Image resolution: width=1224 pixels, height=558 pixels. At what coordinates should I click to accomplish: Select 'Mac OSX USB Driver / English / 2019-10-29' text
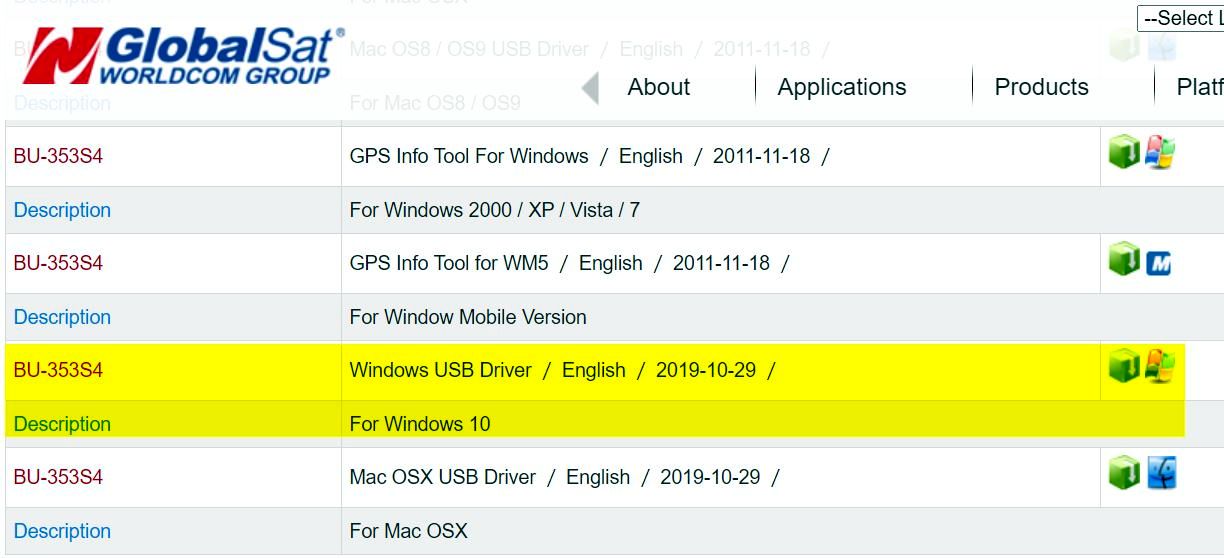564,477
